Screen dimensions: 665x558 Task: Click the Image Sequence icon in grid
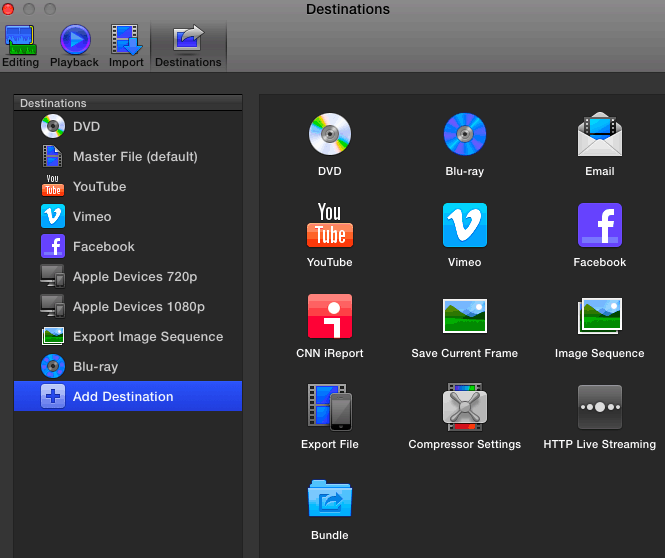600,316
